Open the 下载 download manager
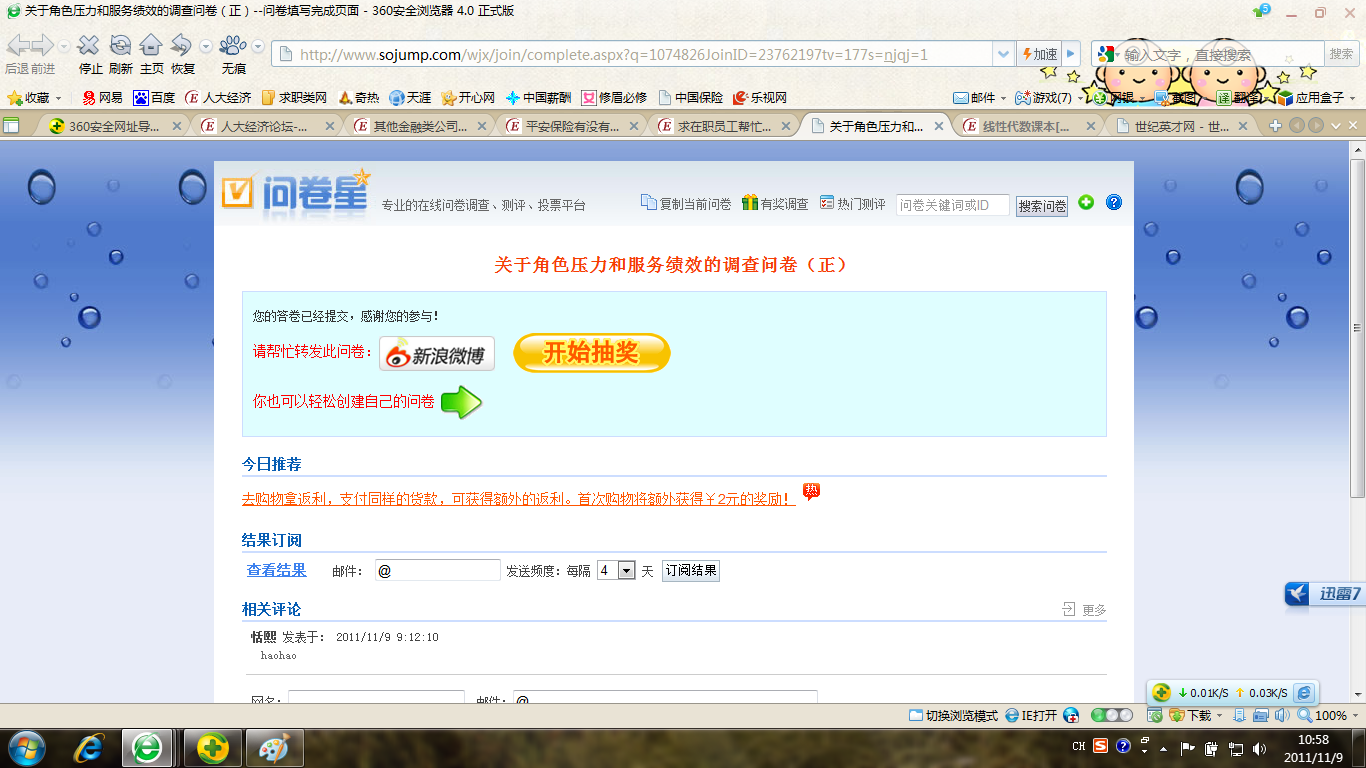Viewport: 1366px width, 768px height. (x=1190, y=716)
